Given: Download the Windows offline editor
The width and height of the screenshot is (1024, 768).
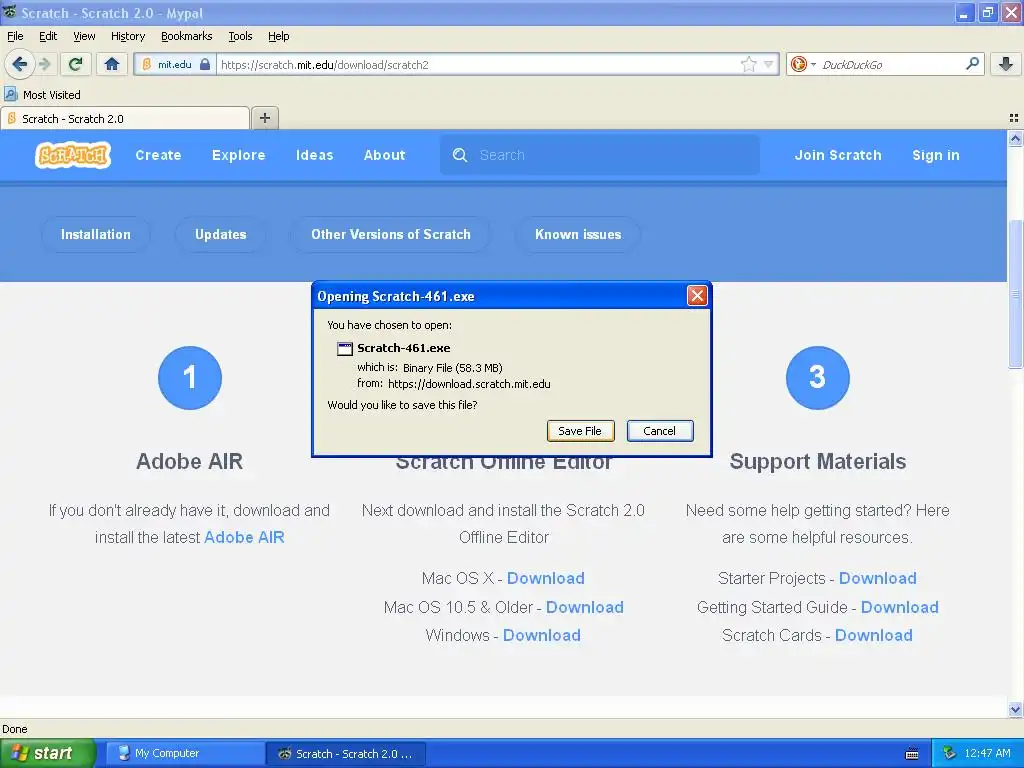Looking at the screenshot, I should 541,635.
